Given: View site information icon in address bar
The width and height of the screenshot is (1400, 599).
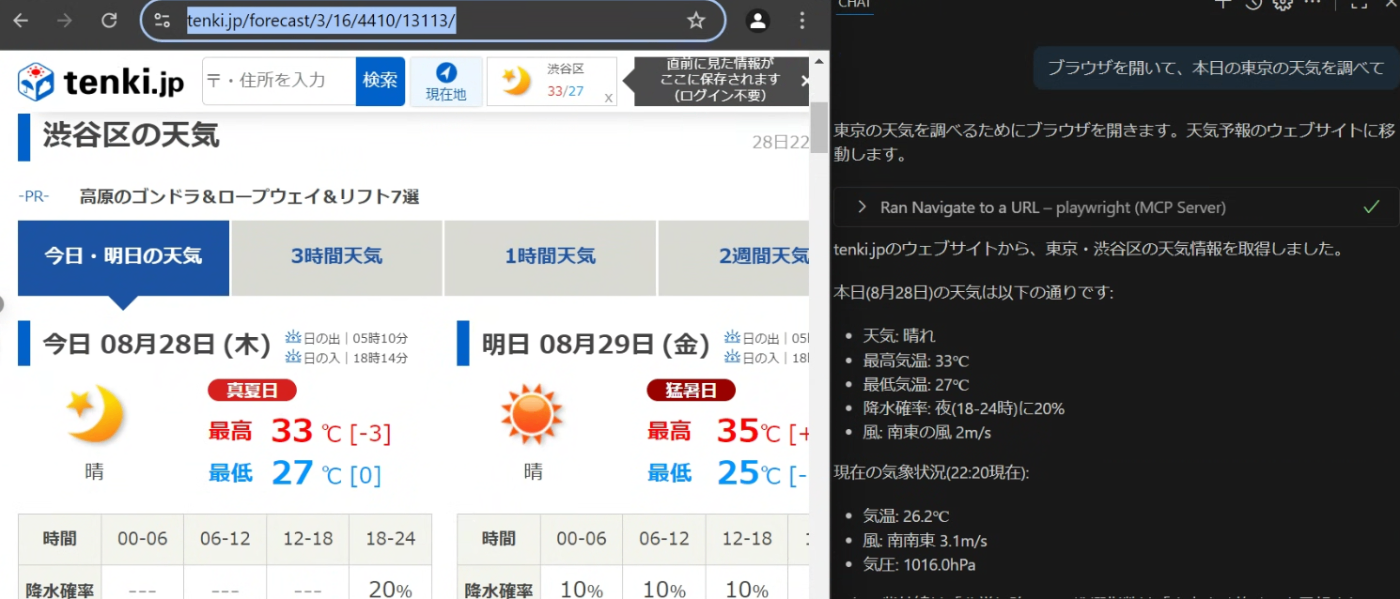Looking at the screenshot, I should click(162, 20).
